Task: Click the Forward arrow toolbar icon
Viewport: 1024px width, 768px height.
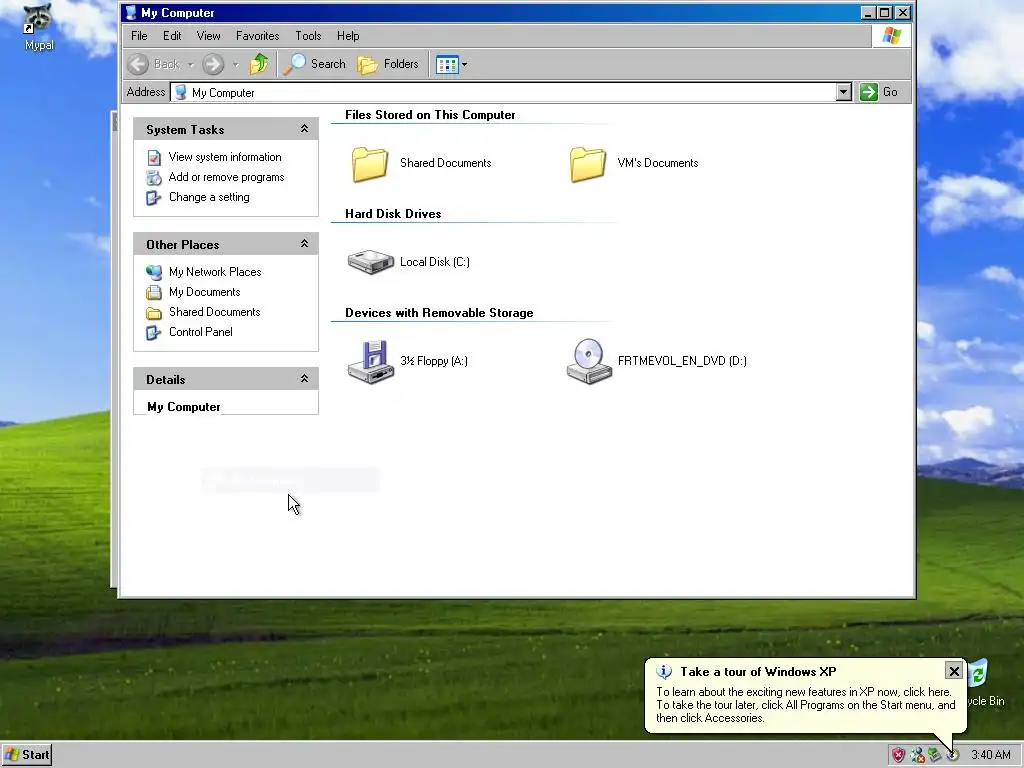Action: coord(213,64)
